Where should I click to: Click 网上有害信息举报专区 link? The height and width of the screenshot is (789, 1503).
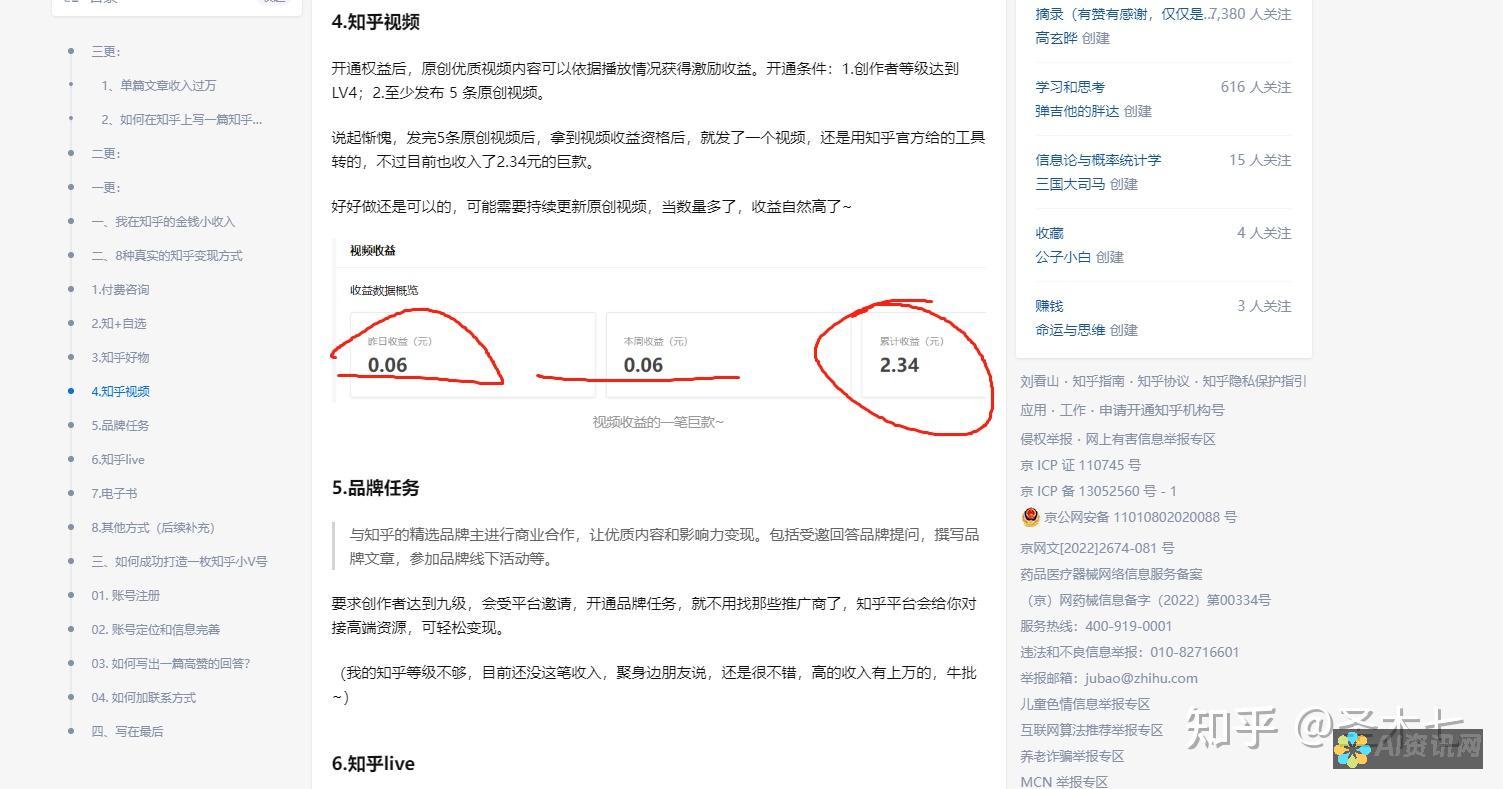pyautogui.click(x=1151, y=439)
